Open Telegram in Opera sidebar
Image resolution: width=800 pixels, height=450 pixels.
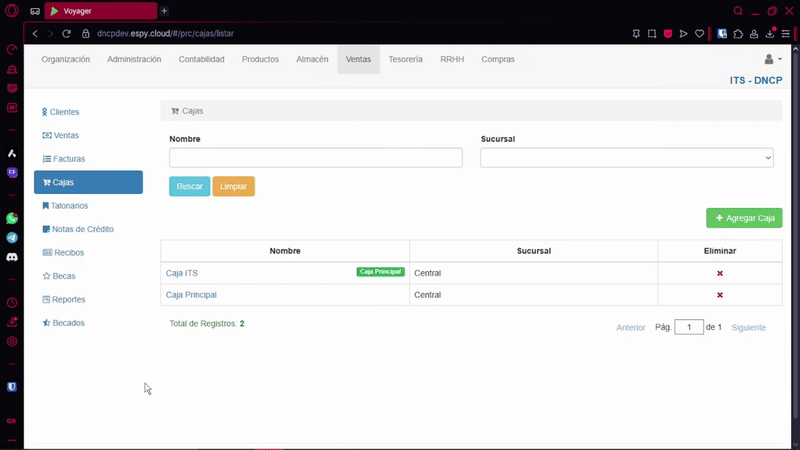click(x=12, y=238)
